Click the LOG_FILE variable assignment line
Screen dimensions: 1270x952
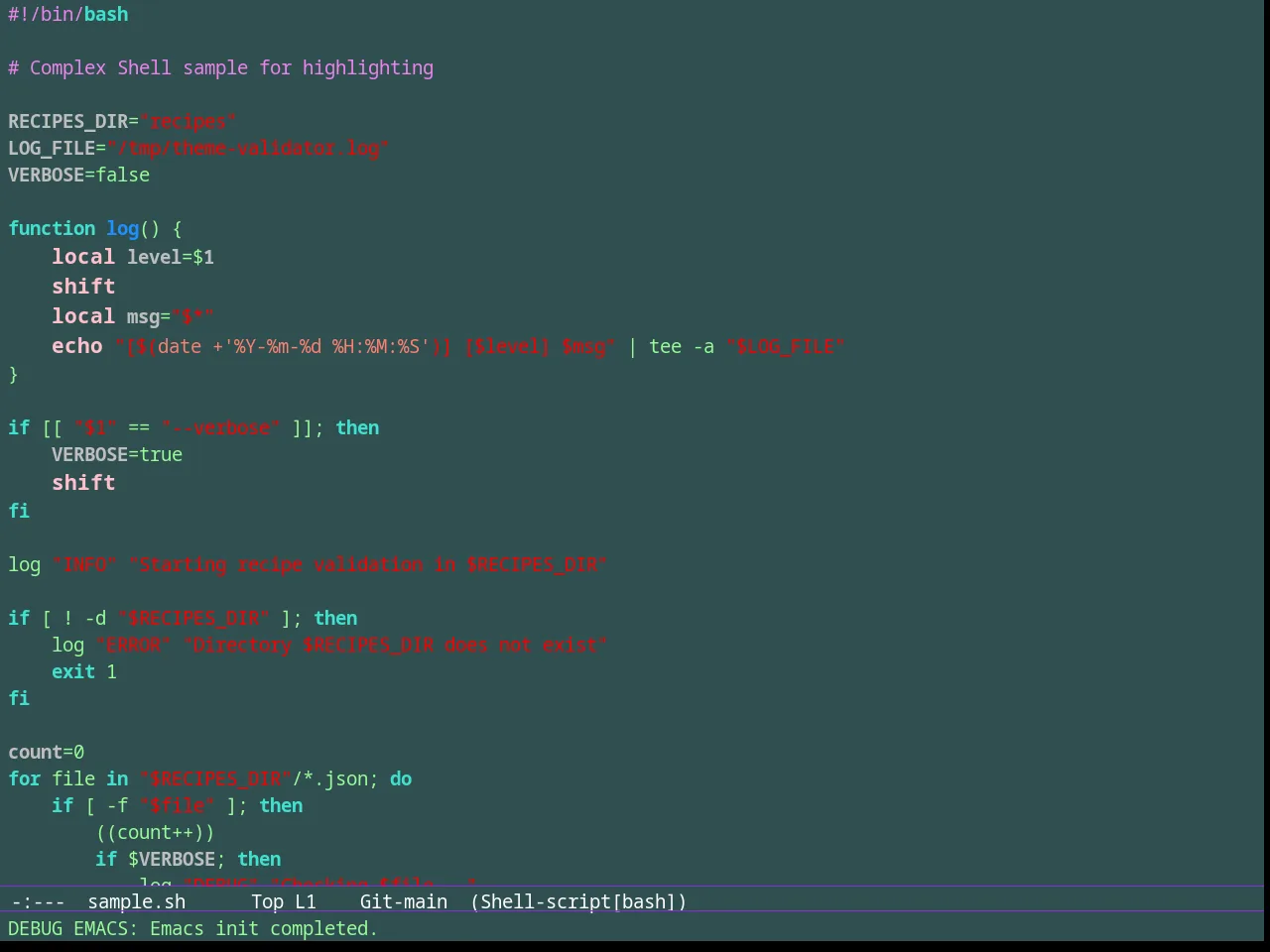click(198, 148)
